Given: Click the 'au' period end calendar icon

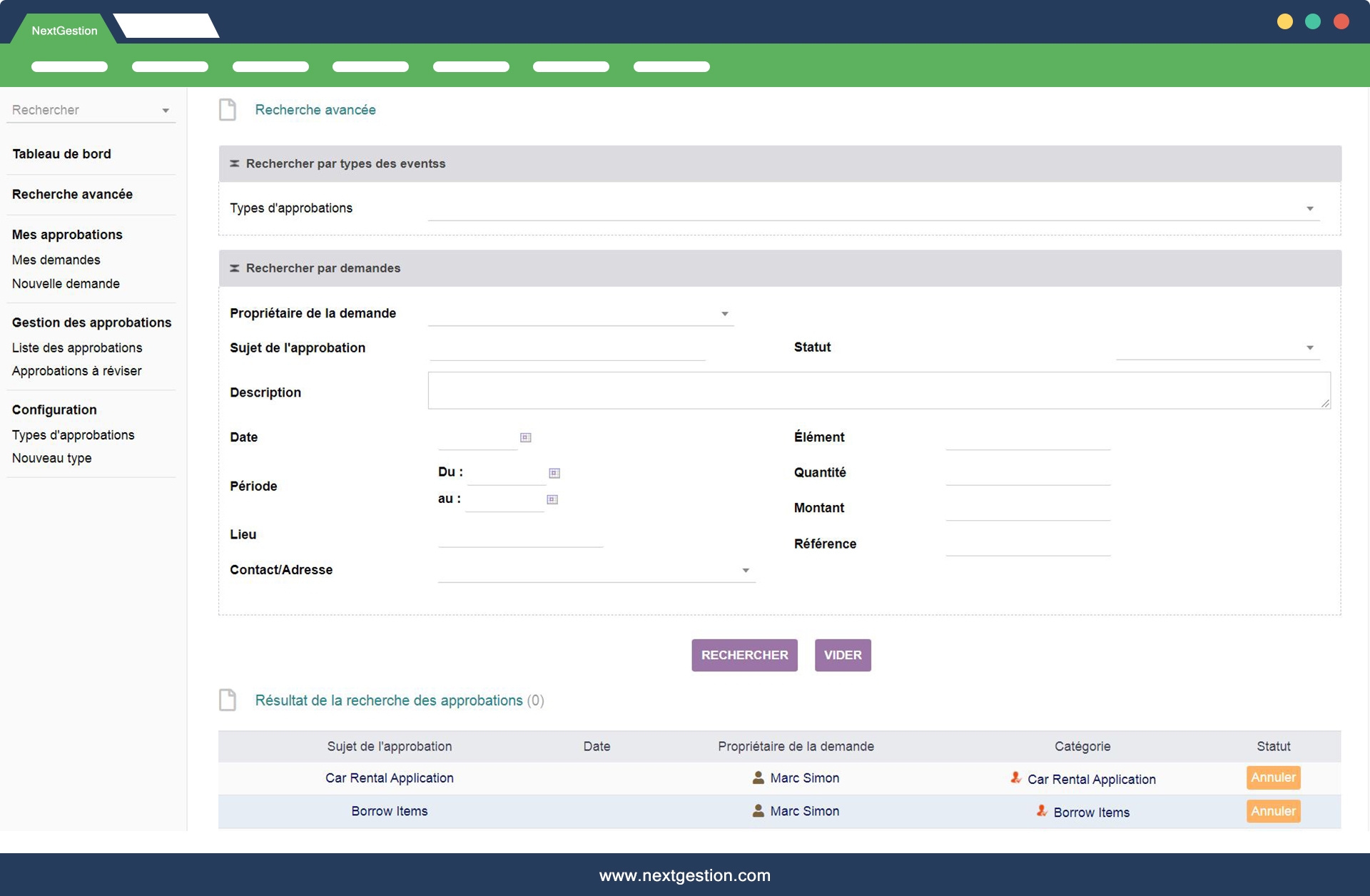Looking at the screenshot, I should (x=552, y=499).
